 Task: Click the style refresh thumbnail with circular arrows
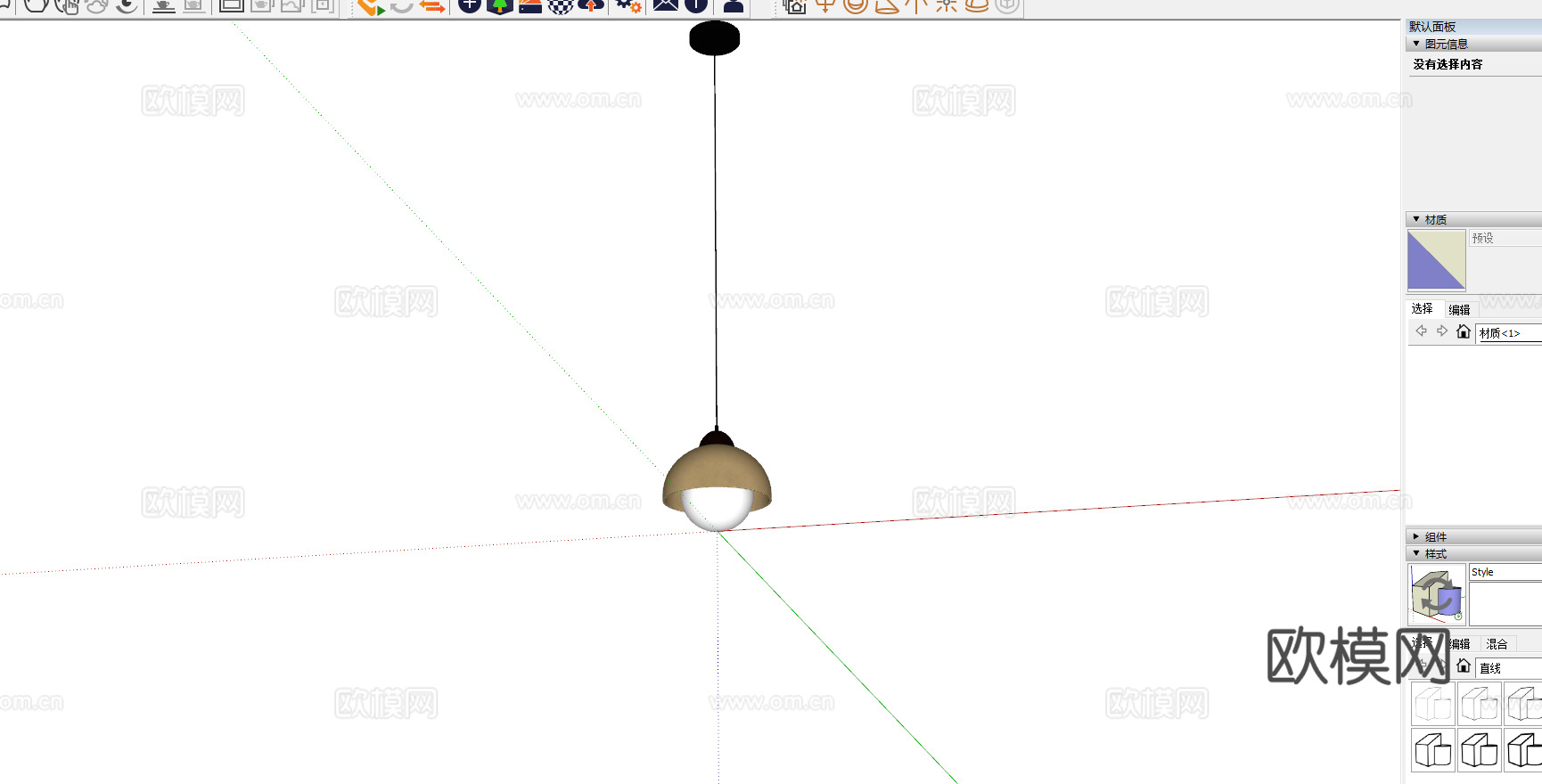click(x=1437, y=593)
